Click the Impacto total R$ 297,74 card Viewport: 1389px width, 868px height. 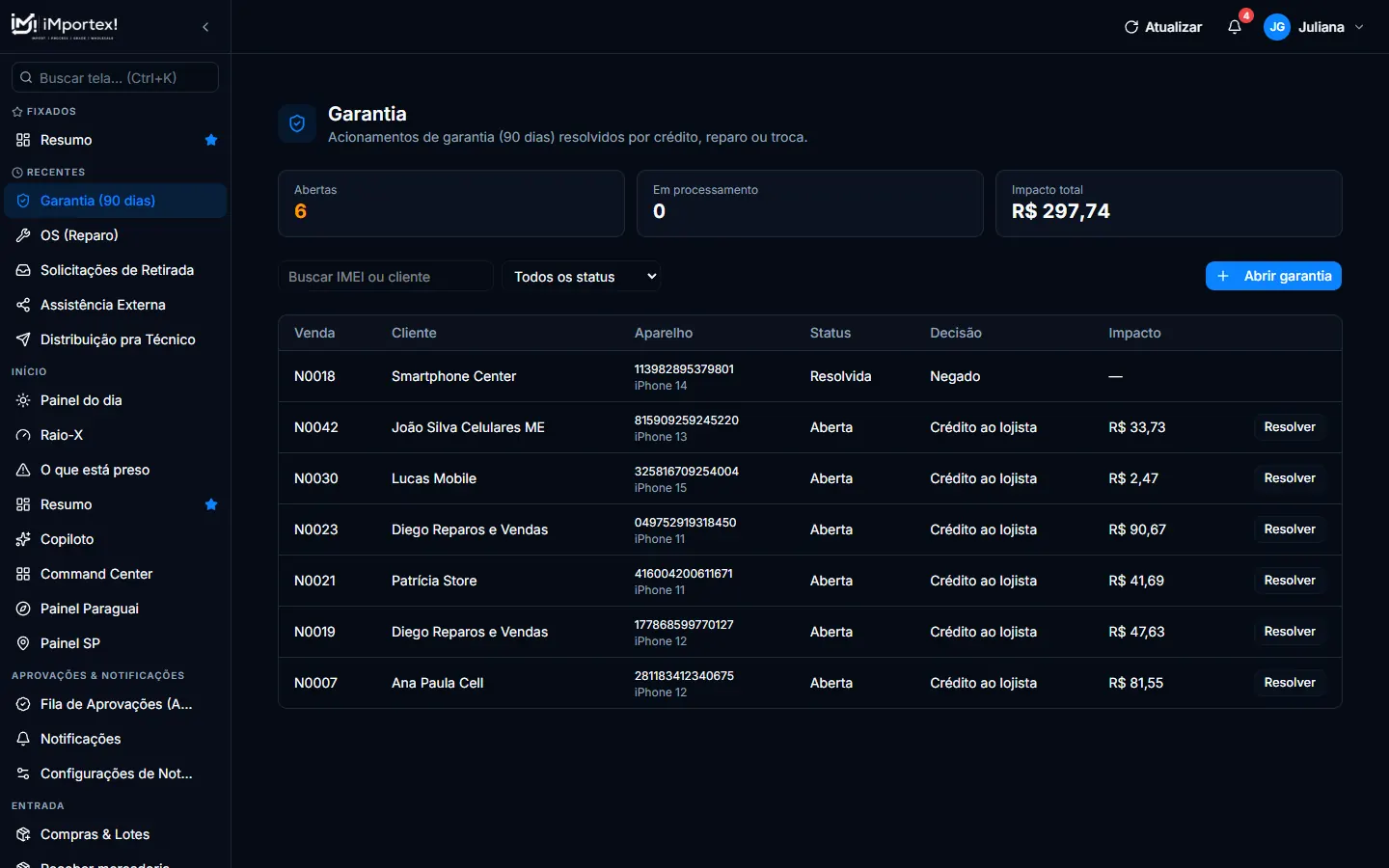pyautogui.click(x=1168, y=203)
